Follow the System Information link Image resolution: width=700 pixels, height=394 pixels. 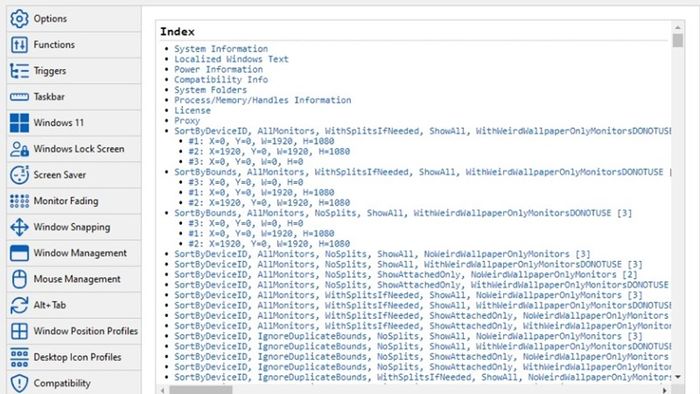tap(221, 49)
